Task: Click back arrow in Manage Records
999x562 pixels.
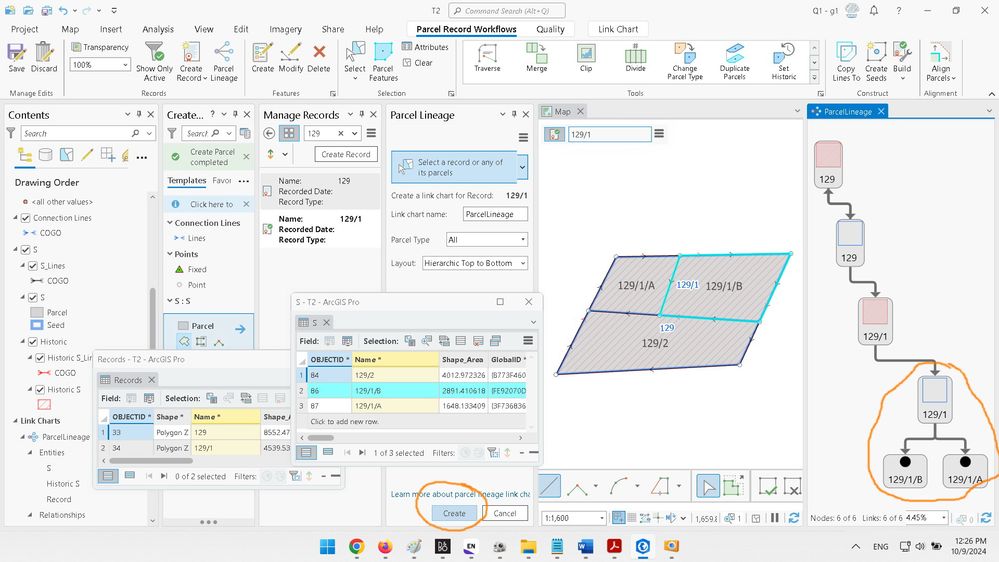Action: click(x=269, y=133)
